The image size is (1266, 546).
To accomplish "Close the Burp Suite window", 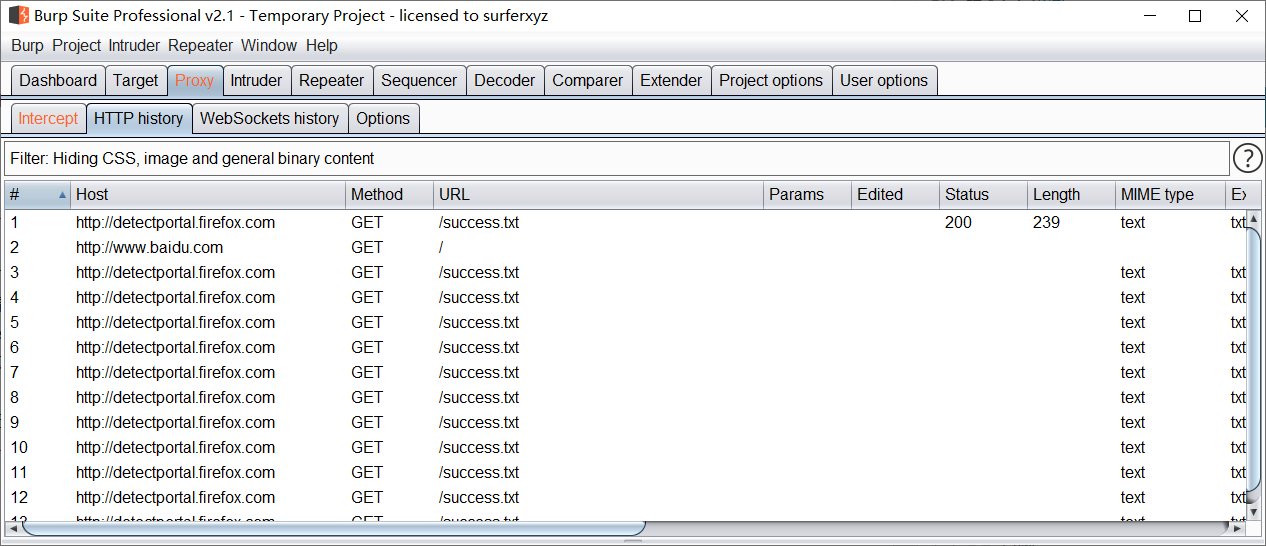I will click(x=1241, y=16).
